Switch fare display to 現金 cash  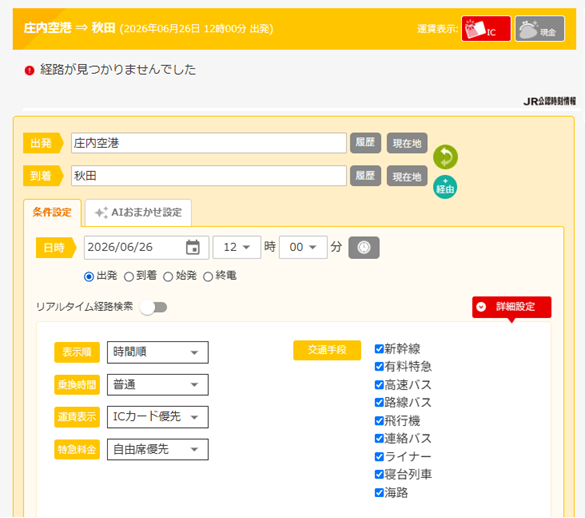(539, 29)
